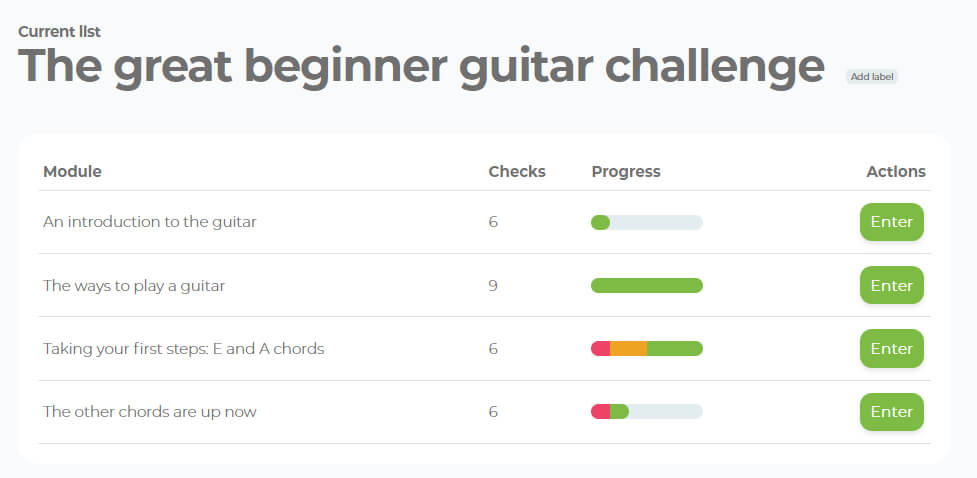Click the Actions column header
The height and width of the screenshot is (478, 977).
[895, 171]
